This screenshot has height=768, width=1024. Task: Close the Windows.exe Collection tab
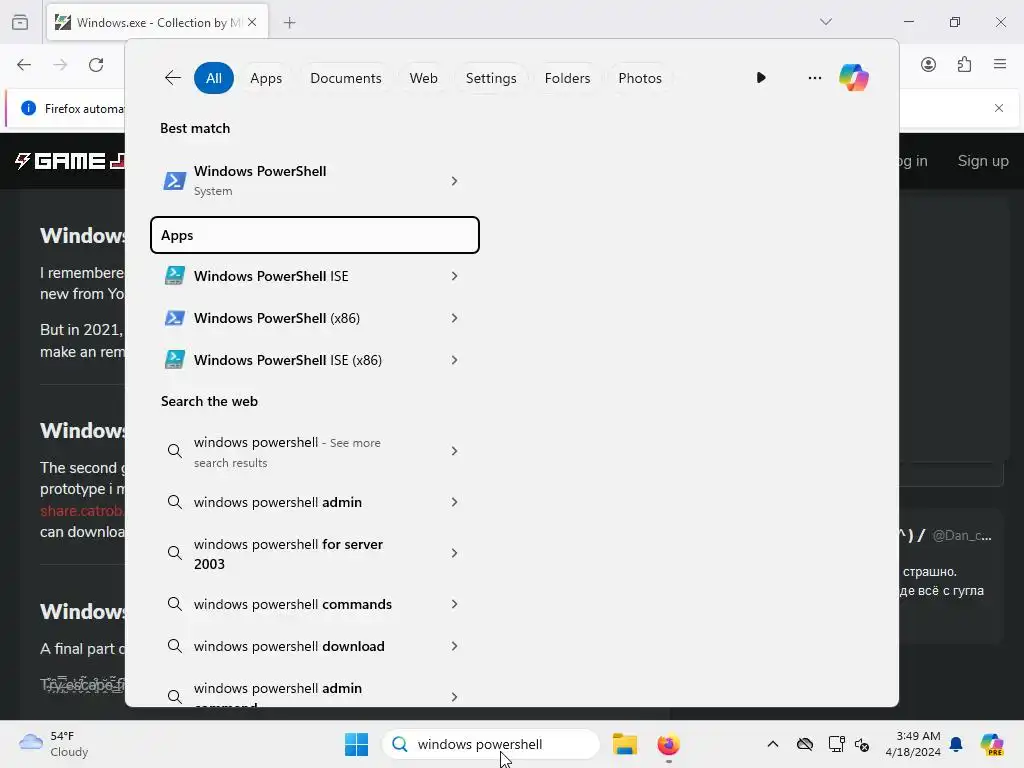point(252,22)
